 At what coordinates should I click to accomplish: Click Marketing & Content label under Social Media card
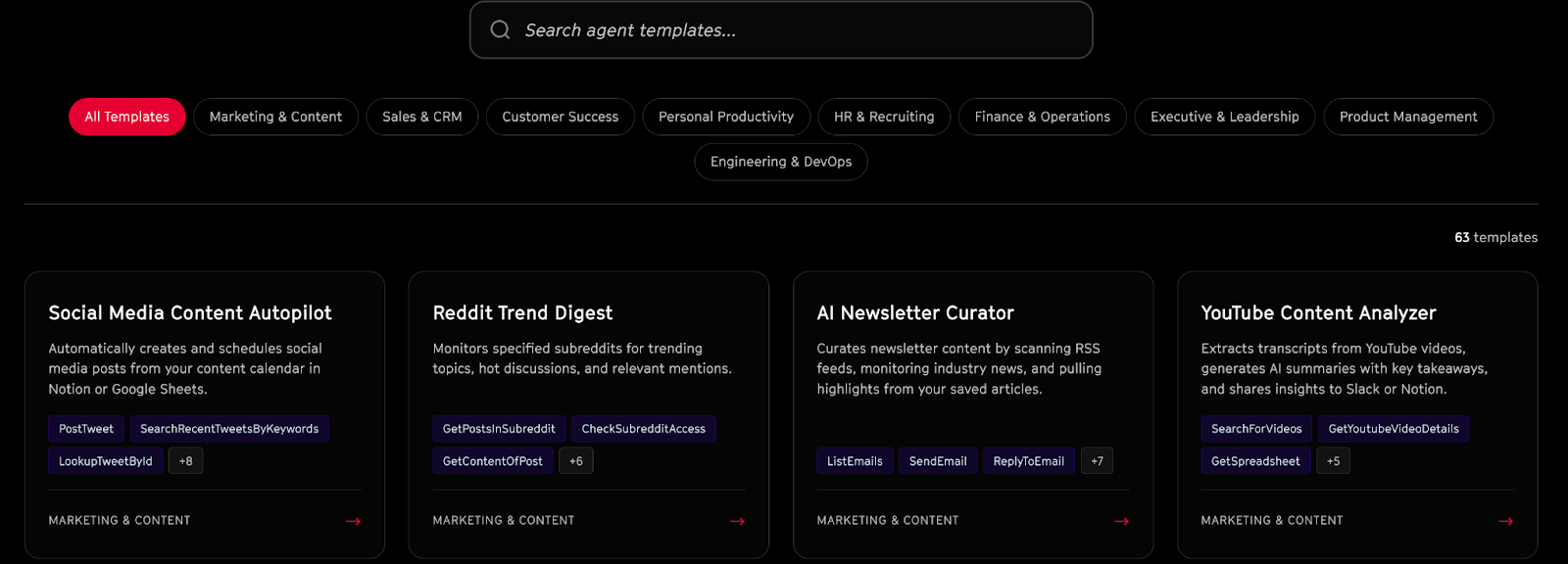click(x=120, y=521)
